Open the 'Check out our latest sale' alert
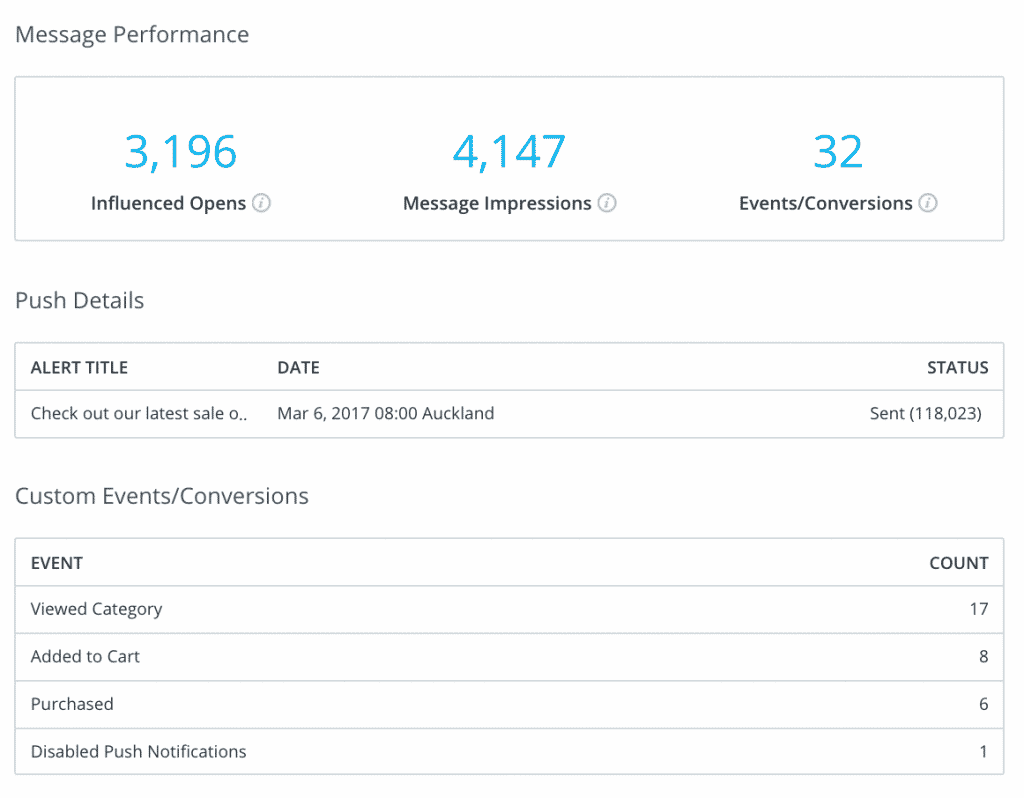The width and height of the screenshot is (1024, 798). pyautogui.click(x=139, y=413)
